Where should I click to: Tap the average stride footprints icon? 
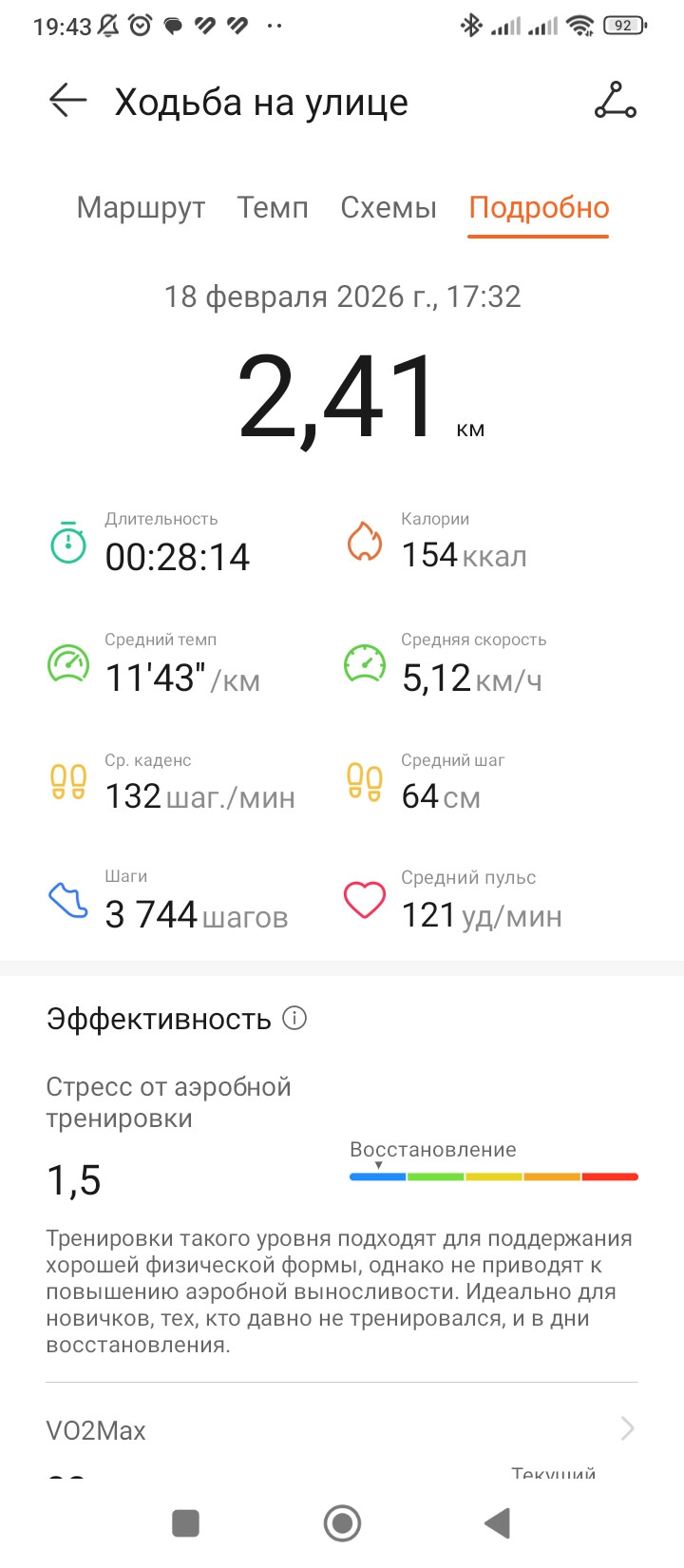pos(364,781)
